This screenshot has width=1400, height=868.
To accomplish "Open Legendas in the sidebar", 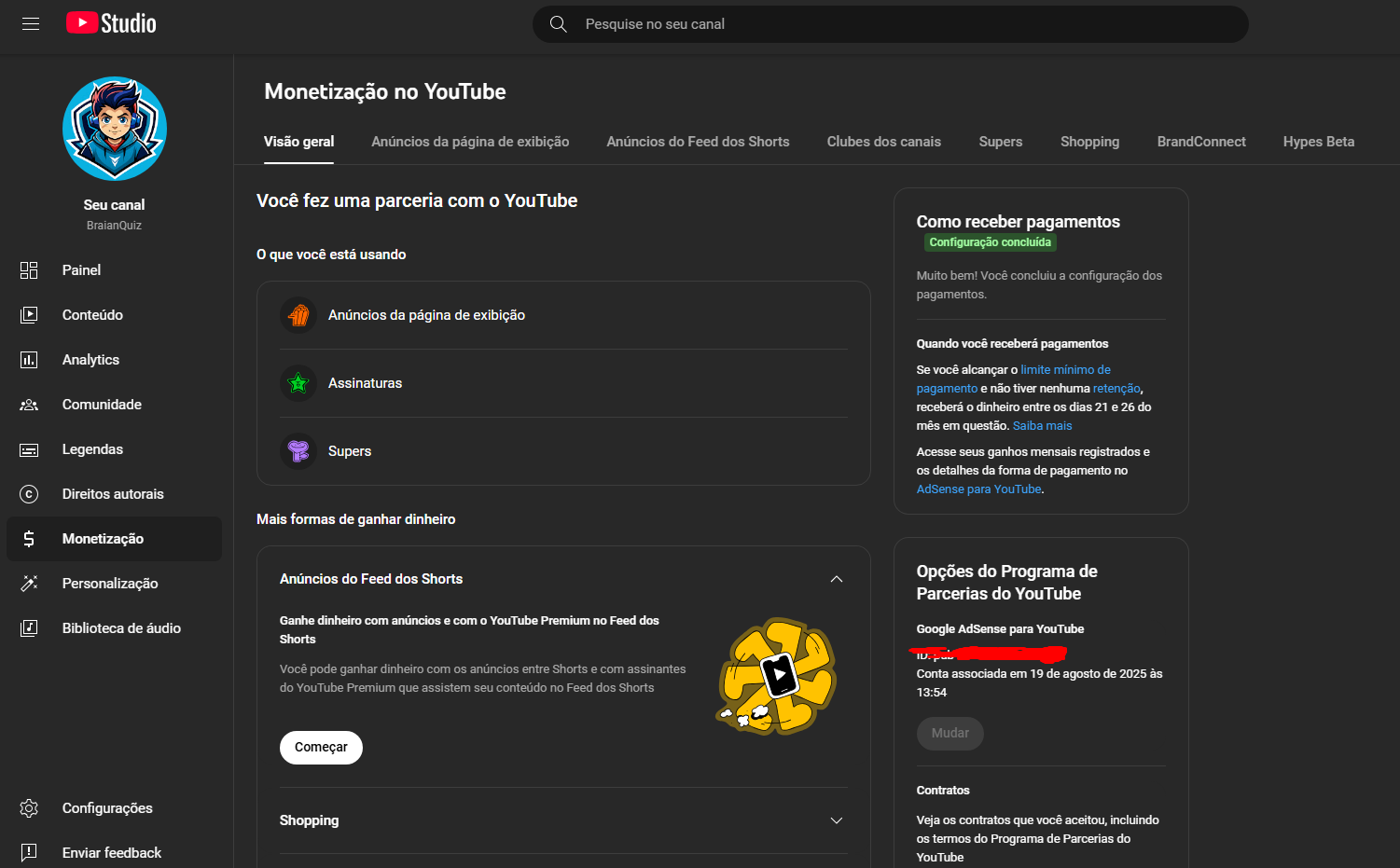I will [115, 449].
